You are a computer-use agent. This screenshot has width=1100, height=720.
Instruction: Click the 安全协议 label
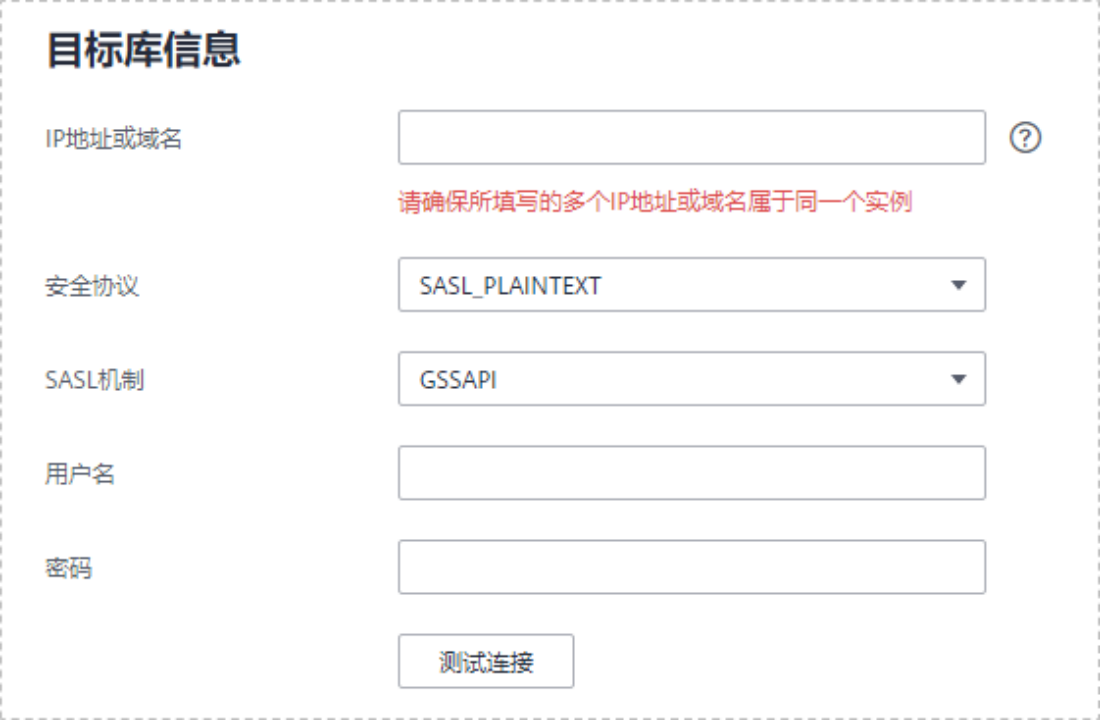click(x=92, y=286)
